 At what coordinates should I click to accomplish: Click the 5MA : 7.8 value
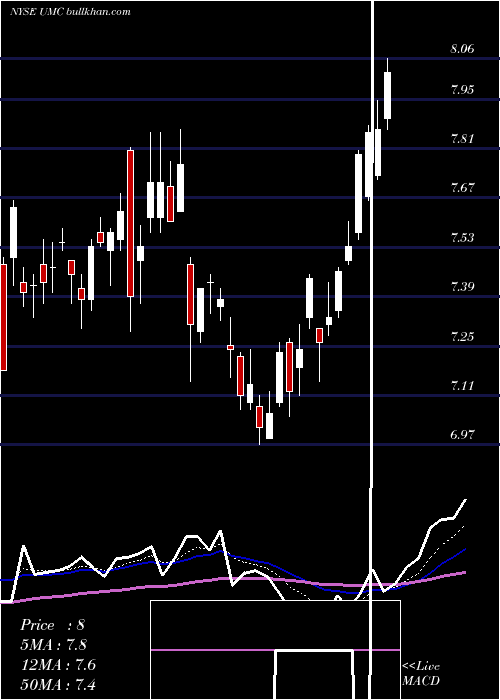point(54,645)
